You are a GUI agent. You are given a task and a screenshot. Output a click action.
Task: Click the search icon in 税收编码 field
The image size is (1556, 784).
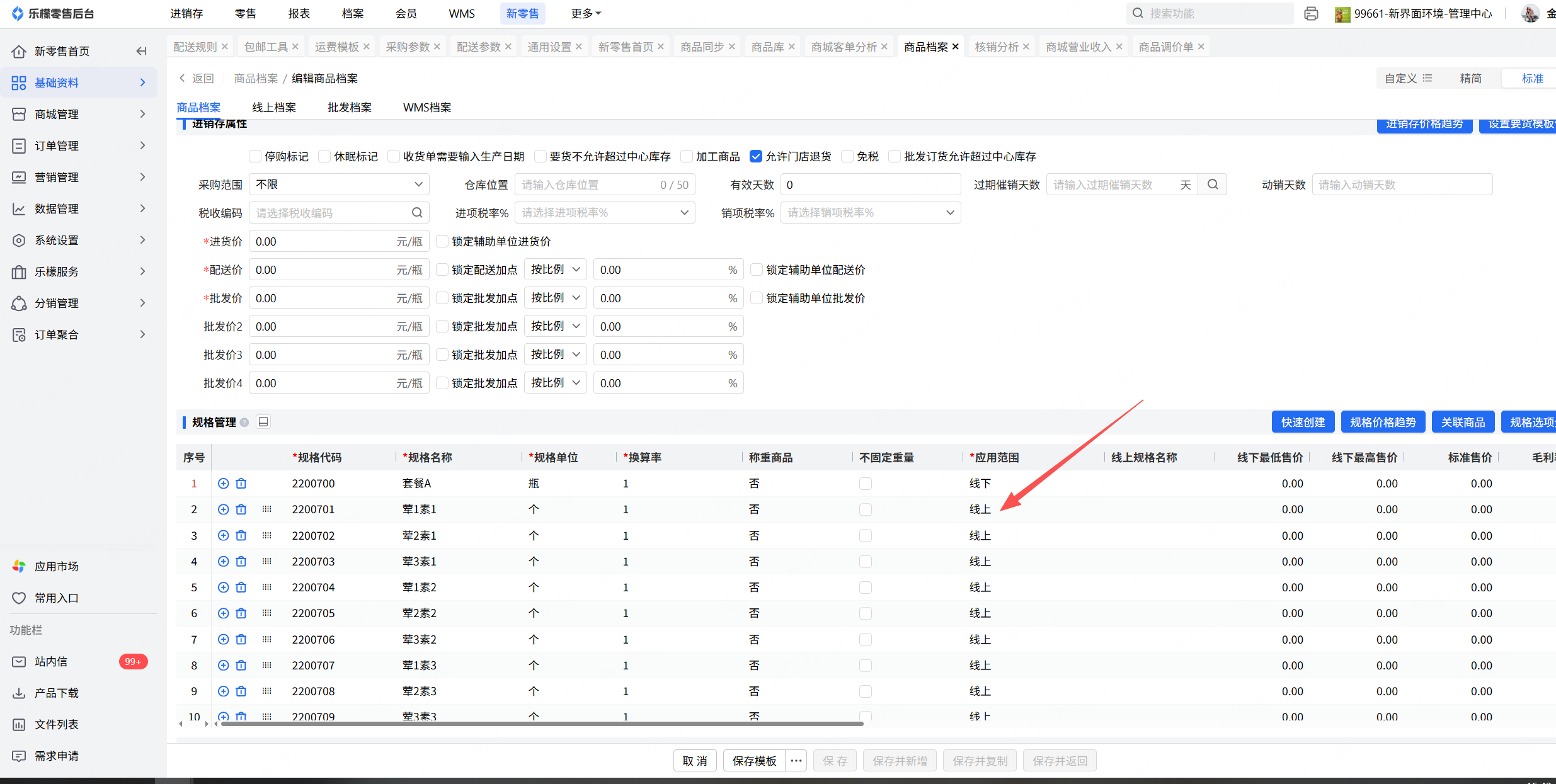click(x=417, y=213)
